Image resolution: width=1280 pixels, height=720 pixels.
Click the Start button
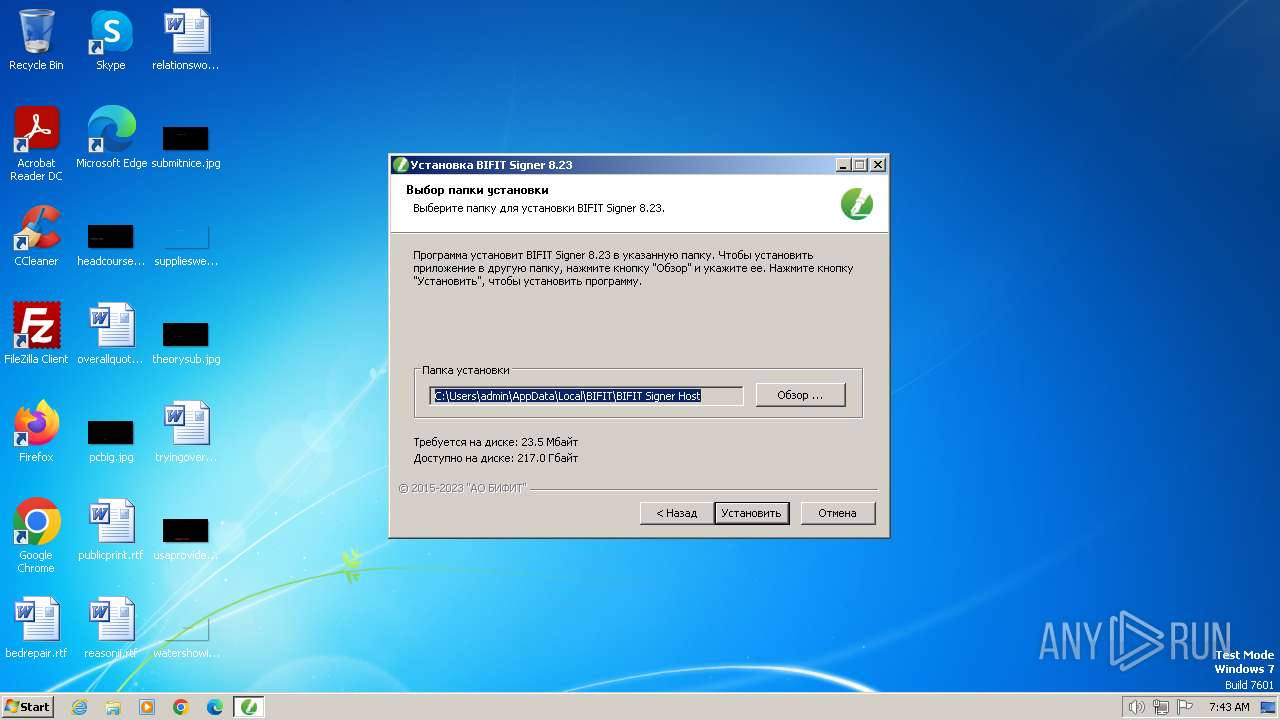click(27, 707)
